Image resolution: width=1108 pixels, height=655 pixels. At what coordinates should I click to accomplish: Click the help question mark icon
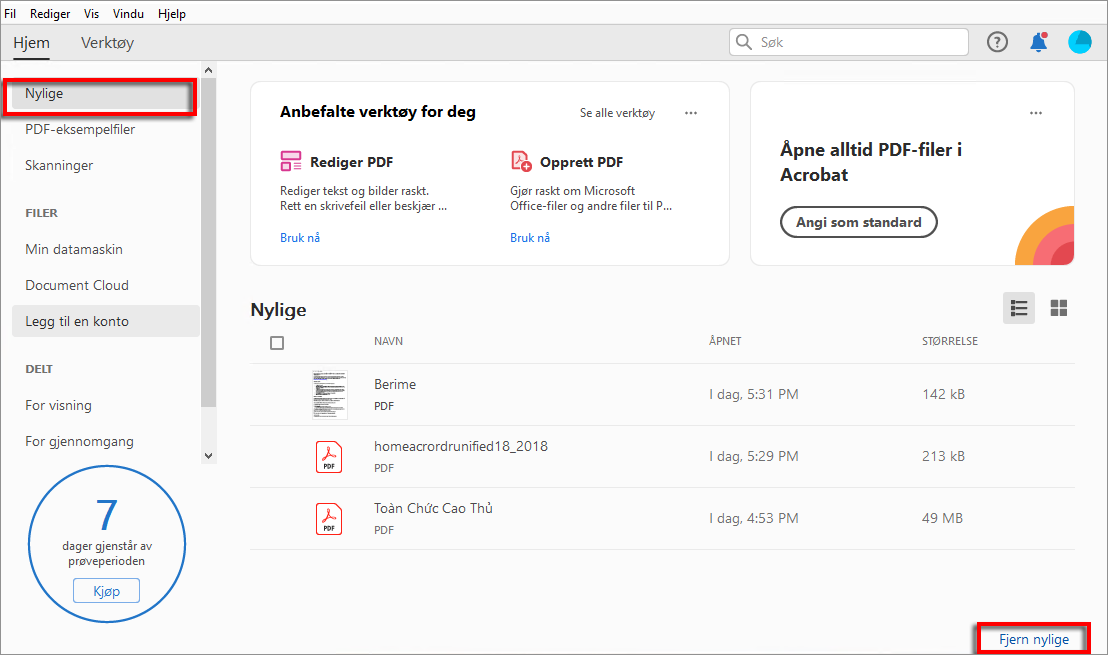point(997,42)
